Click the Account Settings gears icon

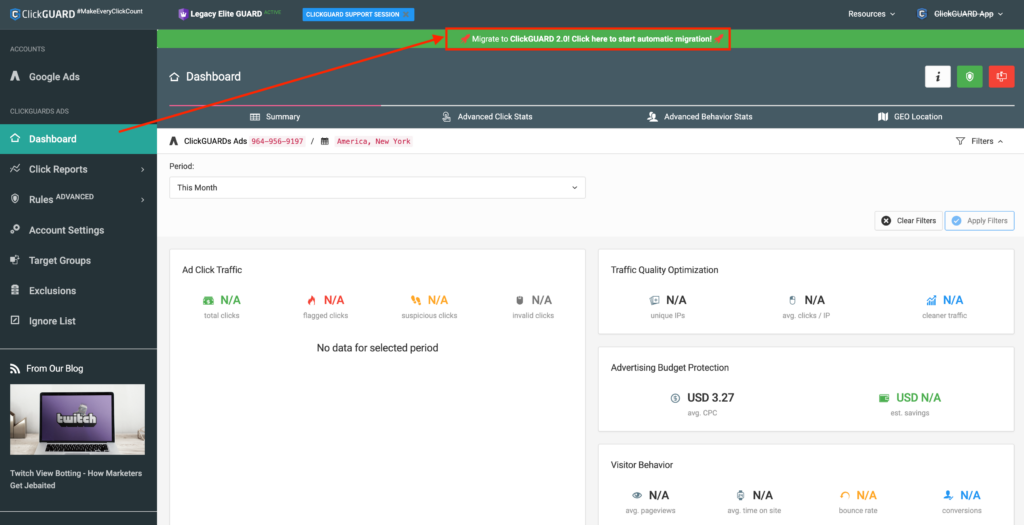click(x=15, y=229)
